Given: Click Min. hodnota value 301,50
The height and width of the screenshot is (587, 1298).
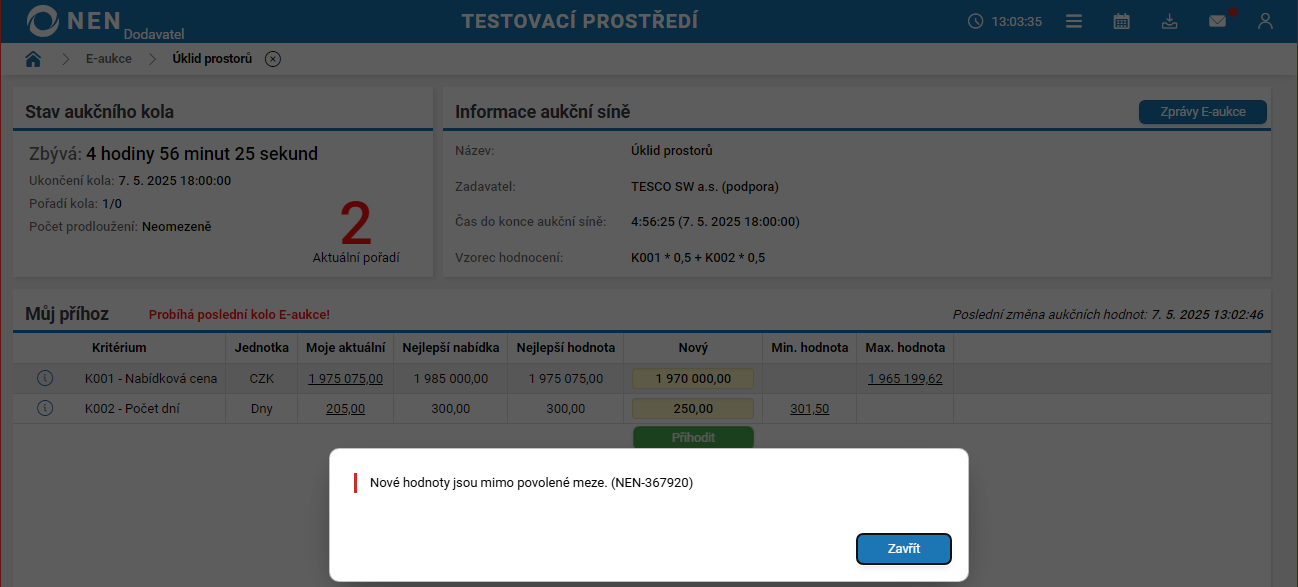Looking at the screenshot, I should [809, 409].
